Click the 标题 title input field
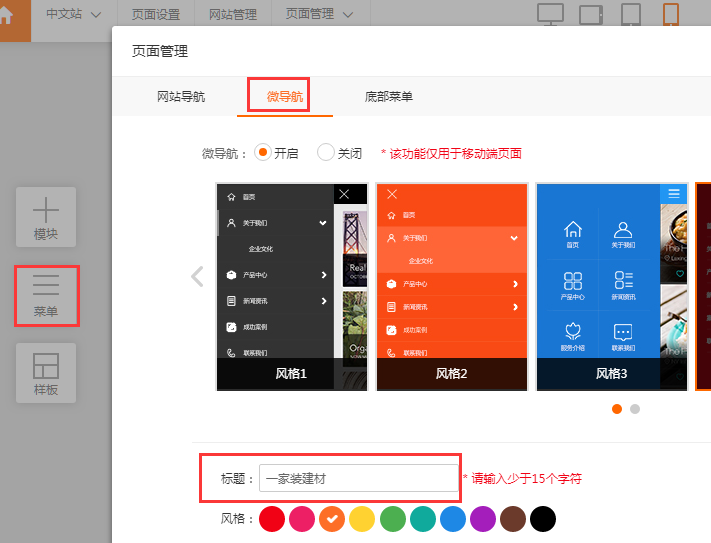 point(358,478)
